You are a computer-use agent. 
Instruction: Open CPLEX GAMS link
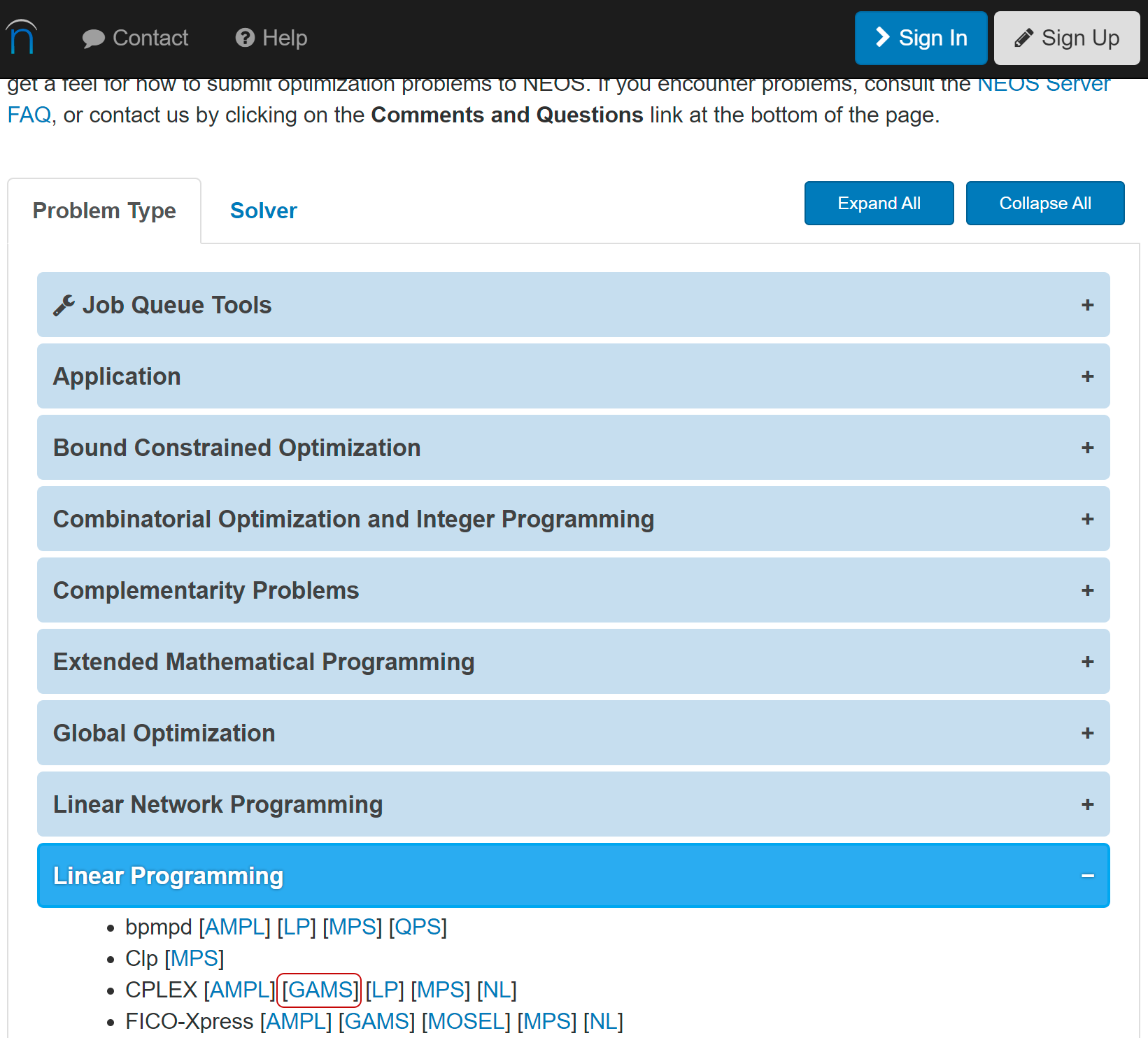pos(319,990)
